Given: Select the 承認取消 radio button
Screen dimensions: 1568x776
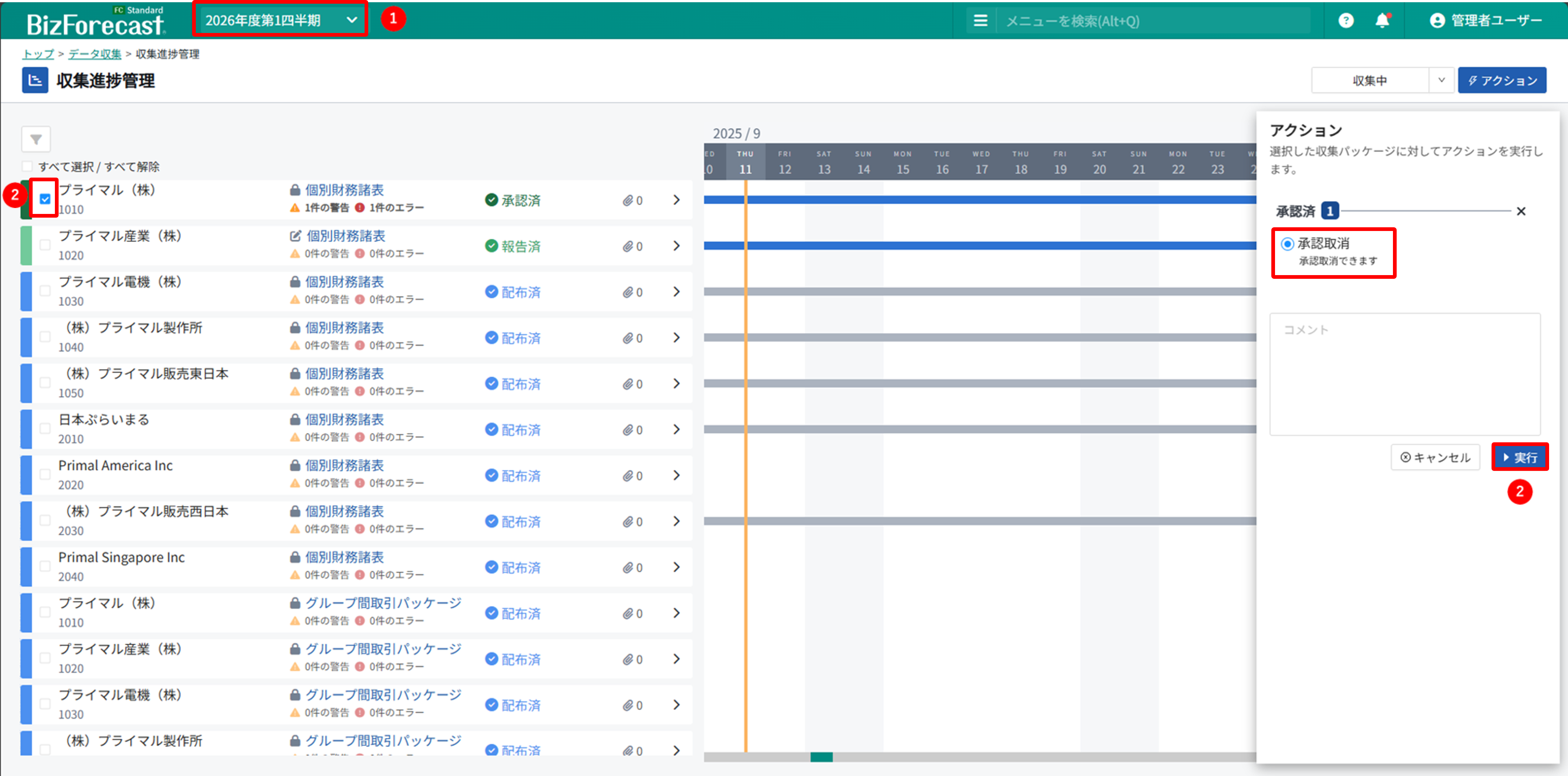Looking at the screenshot, I should [1287, 244].
